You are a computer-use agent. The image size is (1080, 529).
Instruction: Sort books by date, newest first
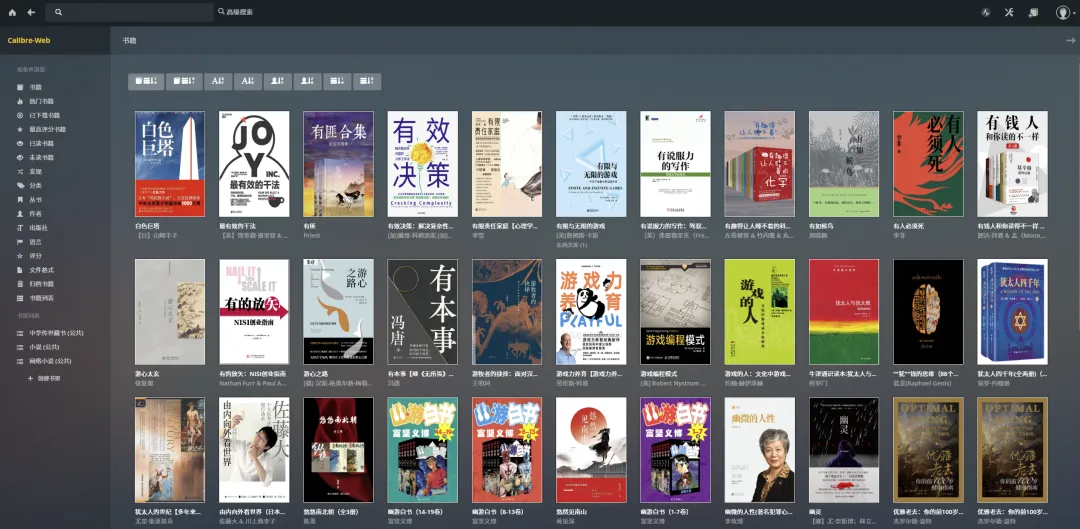146,81
